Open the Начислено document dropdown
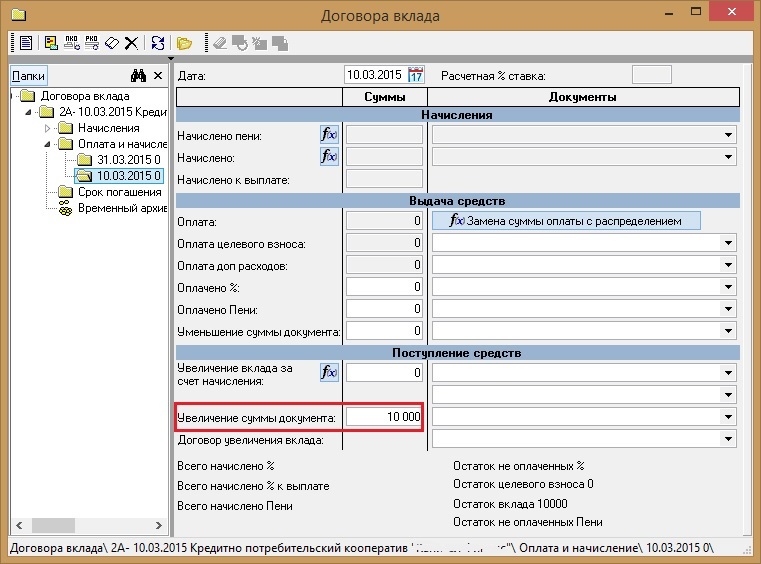761x564 pixels. 728,157
